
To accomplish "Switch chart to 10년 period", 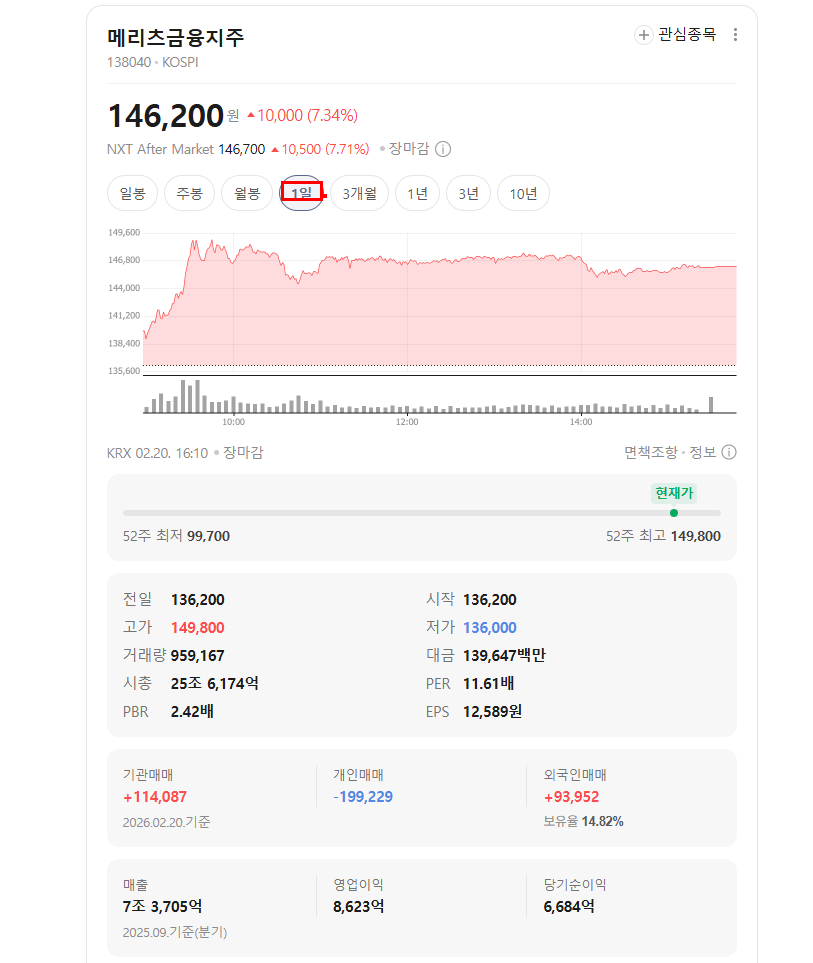I will point(523,193).
